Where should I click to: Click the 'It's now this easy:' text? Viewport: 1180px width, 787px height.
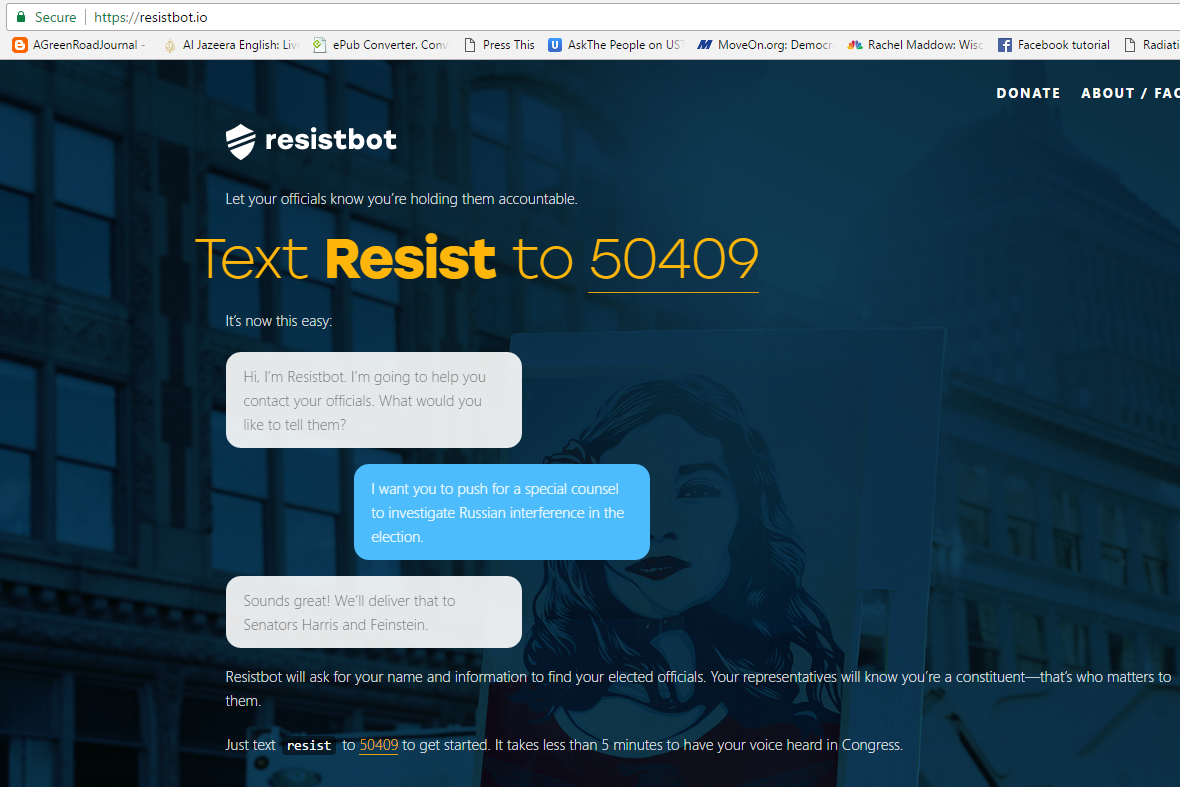(x=278, y=321)
